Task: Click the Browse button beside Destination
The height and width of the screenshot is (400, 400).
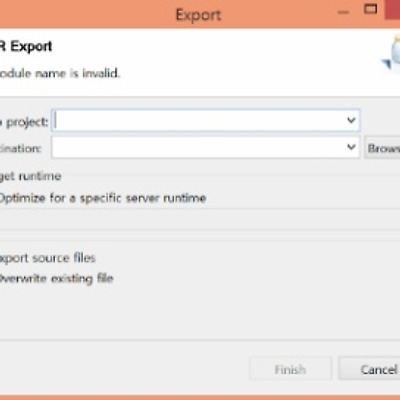Action: tap(382, 148)
